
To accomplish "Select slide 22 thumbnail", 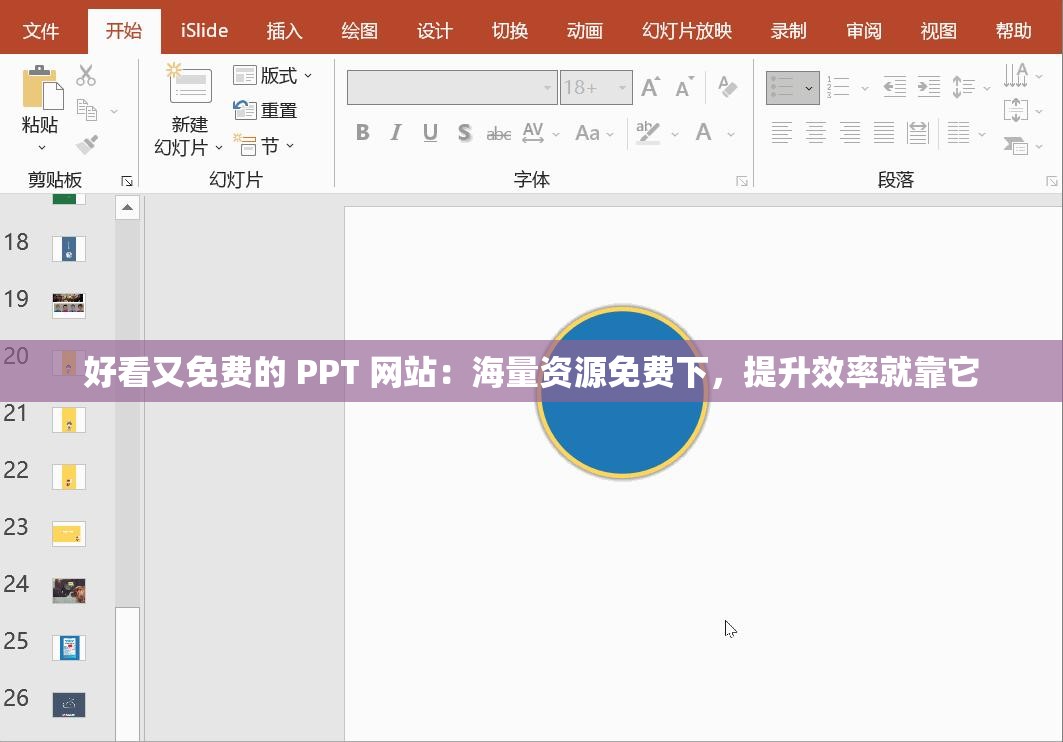I will [x=68, y=477].
